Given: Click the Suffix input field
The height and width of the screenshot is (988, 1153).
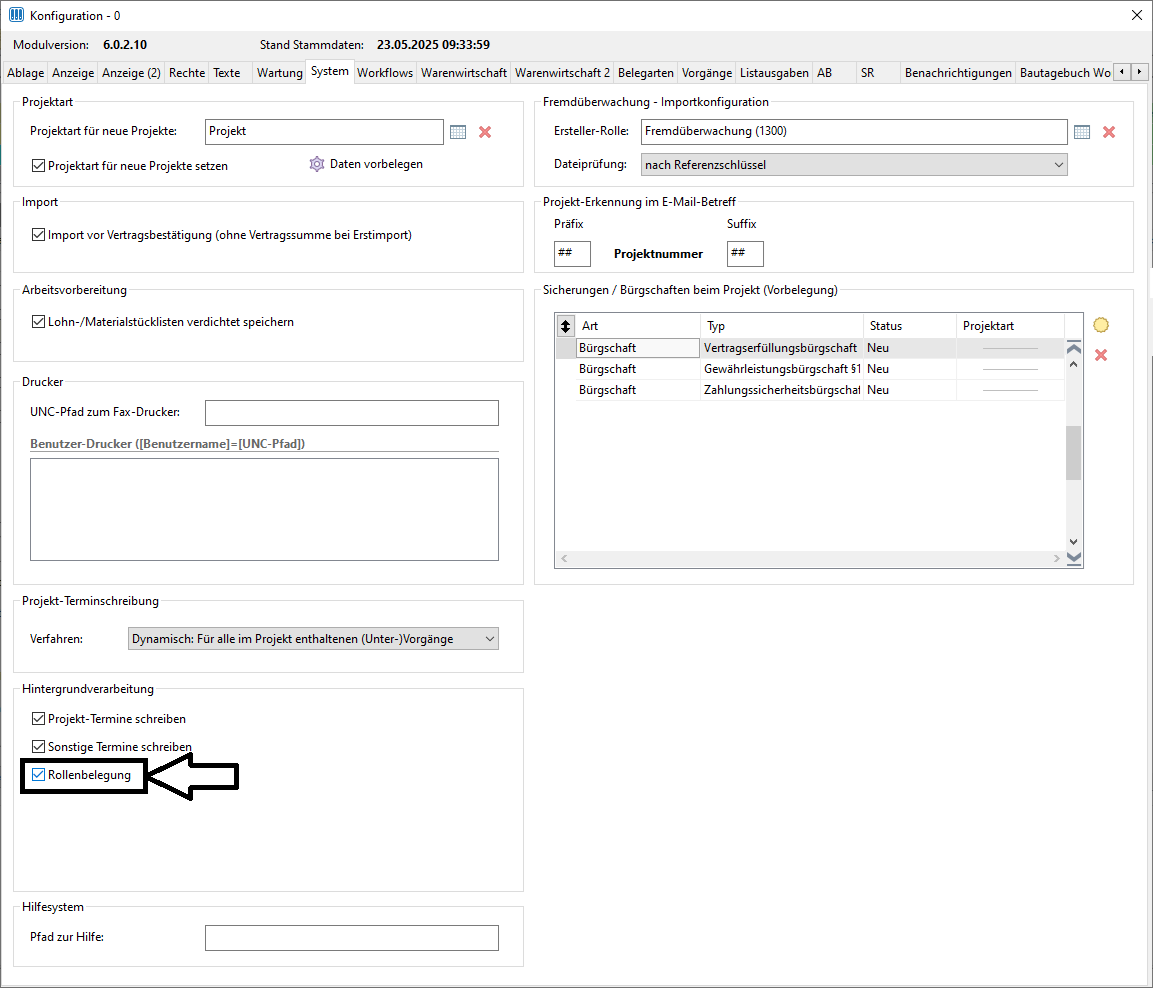Looking at the screenshot, I should pos(745,254).
